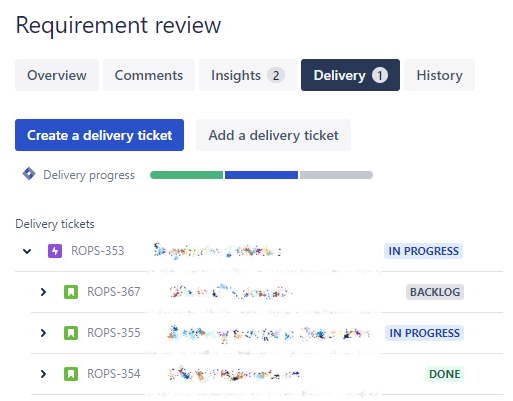Click the Jira diamond icon beside Delivery progress

[29, 174]
